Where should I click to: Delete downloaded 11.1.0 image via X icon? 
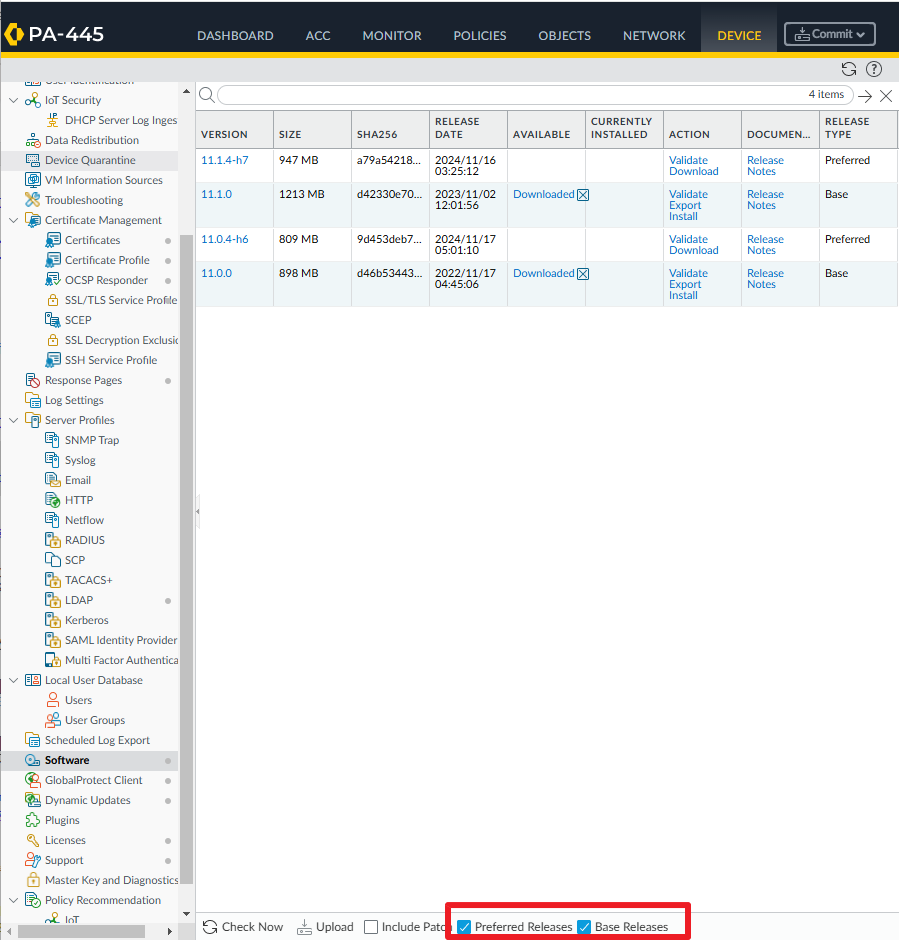point(583,195)
